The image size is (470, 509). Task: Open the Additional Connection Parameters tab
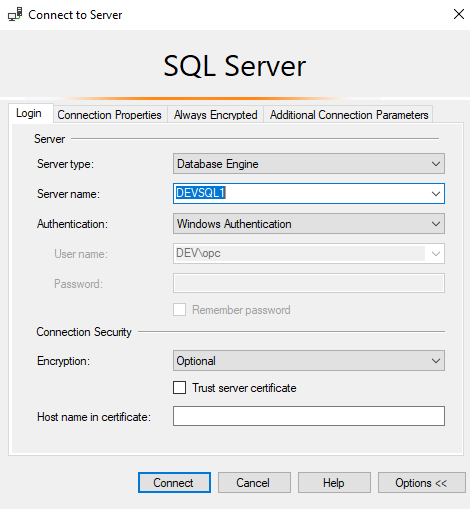(x=349, y=115)
